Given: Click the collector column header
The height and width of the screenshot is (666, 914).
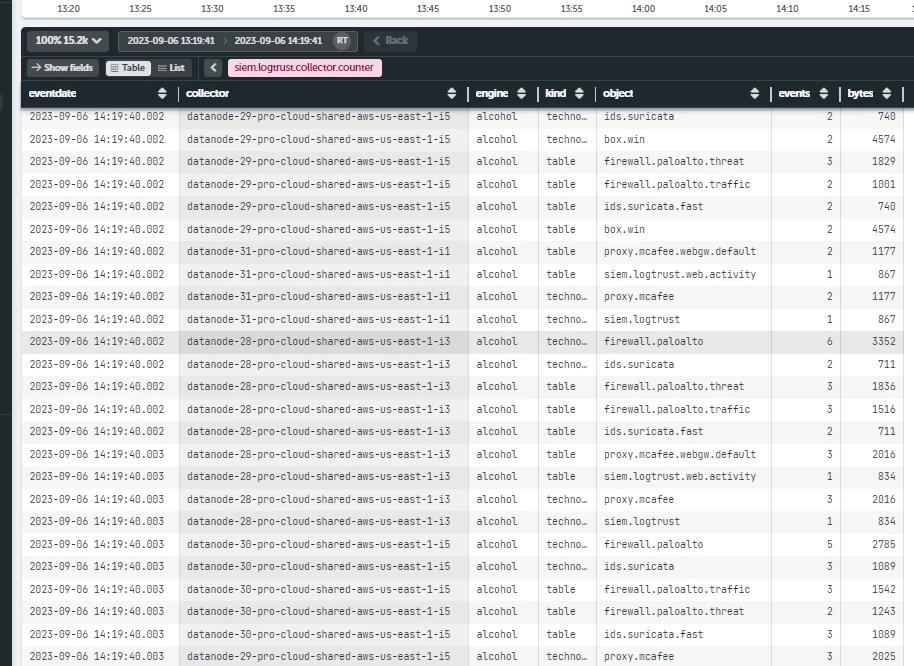Looking at the screenshot, I should (208, 93).
